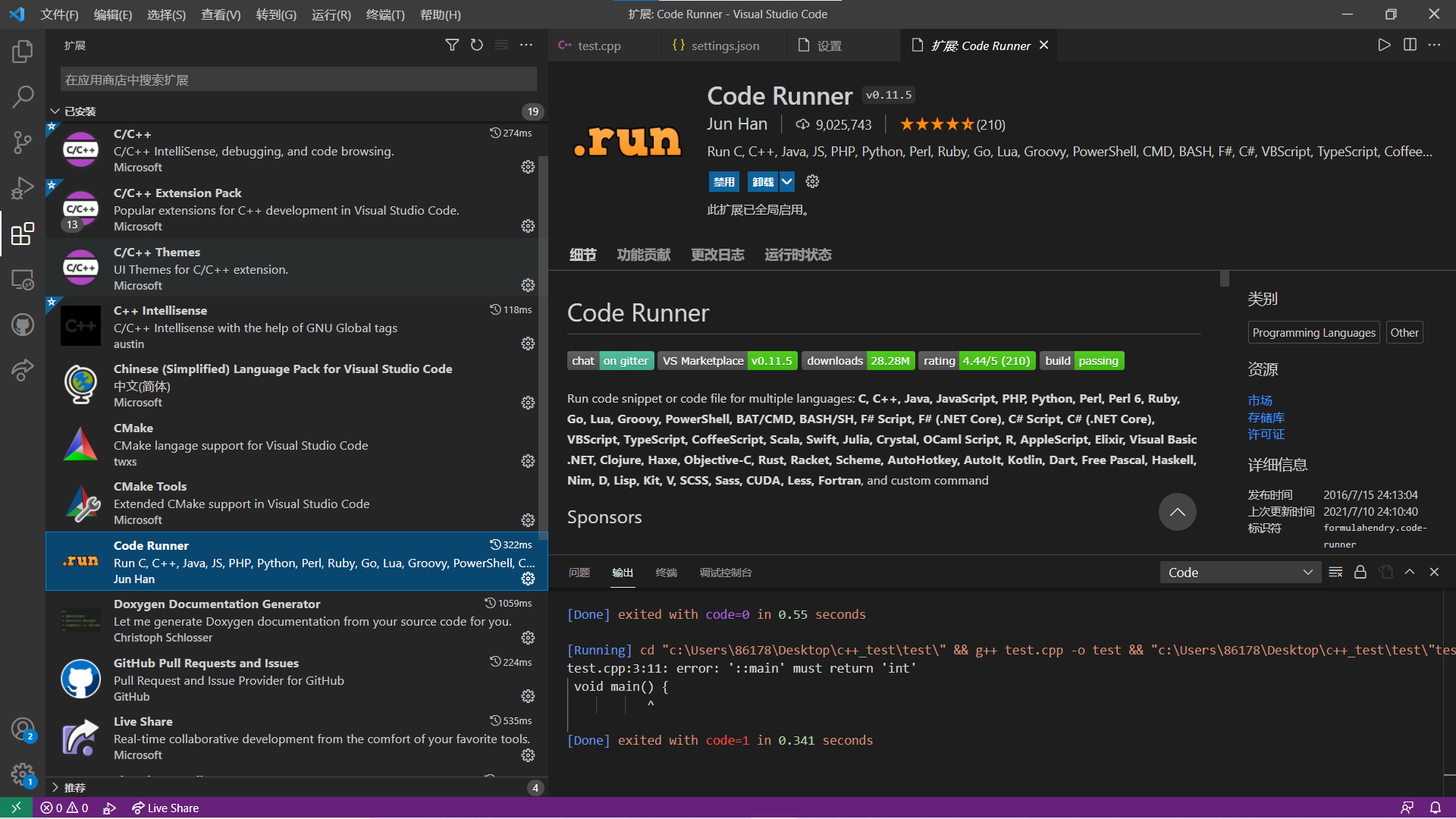Screen dimensions: 1456x819
Task: Run code with the play icon
Action: click(x=1385, y=45)
